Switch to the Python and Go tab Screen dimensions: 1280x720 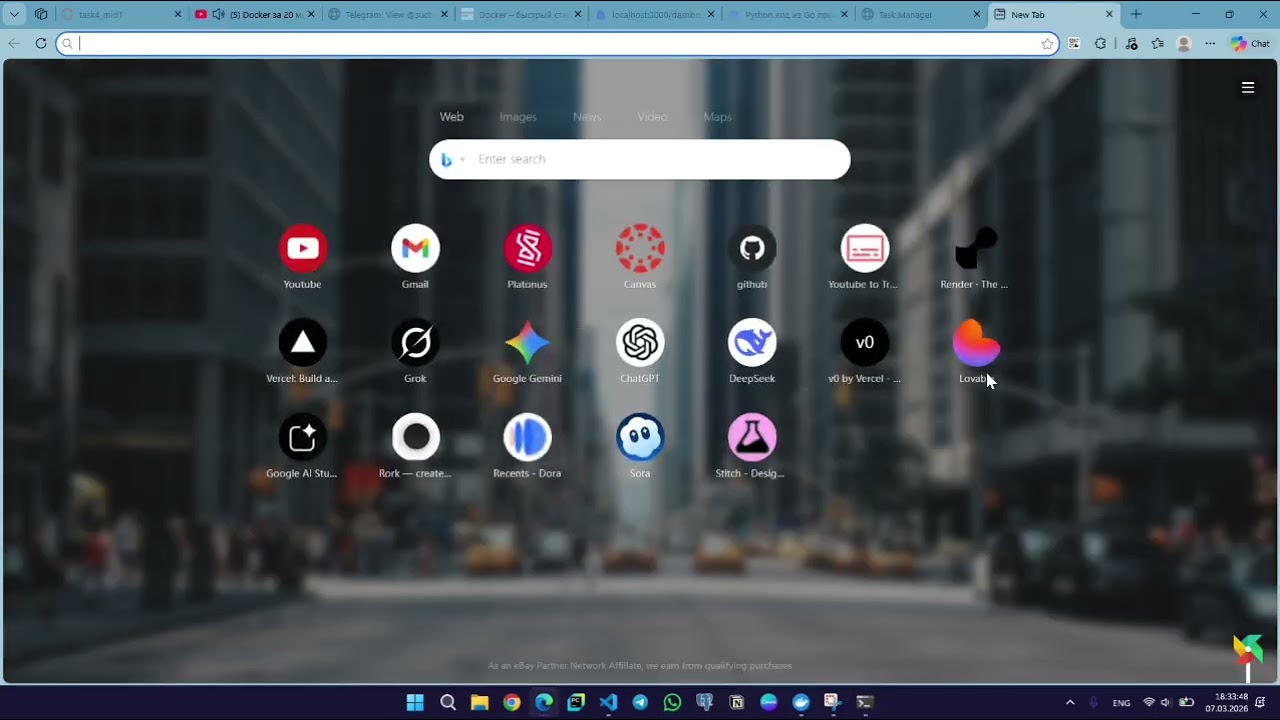click(x=786, y=14)
